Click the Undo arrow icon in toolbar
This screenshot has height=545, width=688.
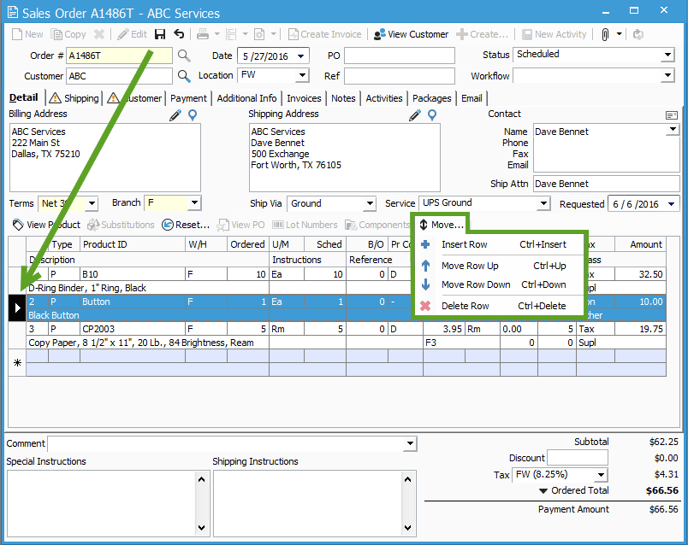click(x=179, y=34)
